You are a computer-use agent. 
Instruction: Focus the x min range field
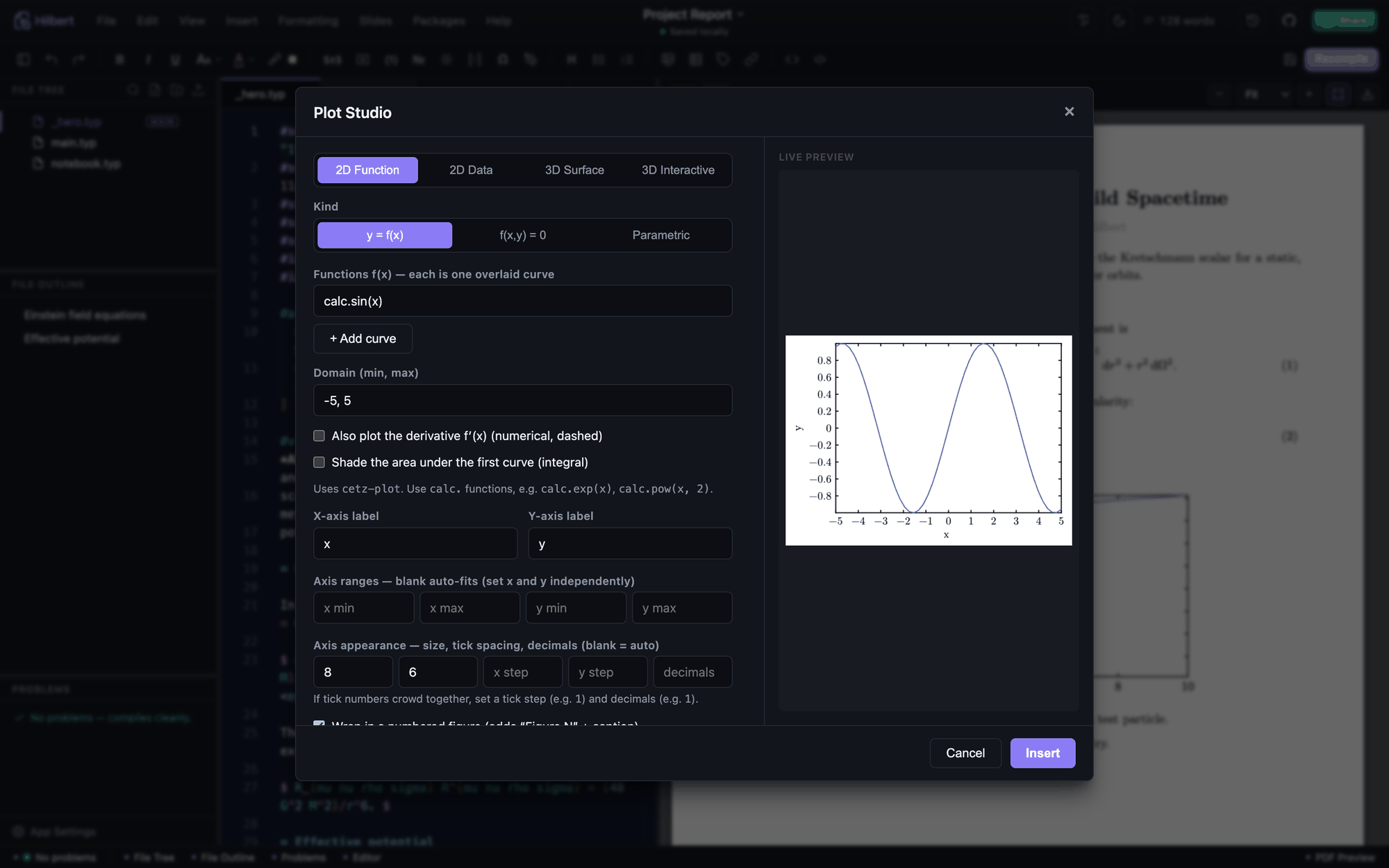(x=364, y=608)
